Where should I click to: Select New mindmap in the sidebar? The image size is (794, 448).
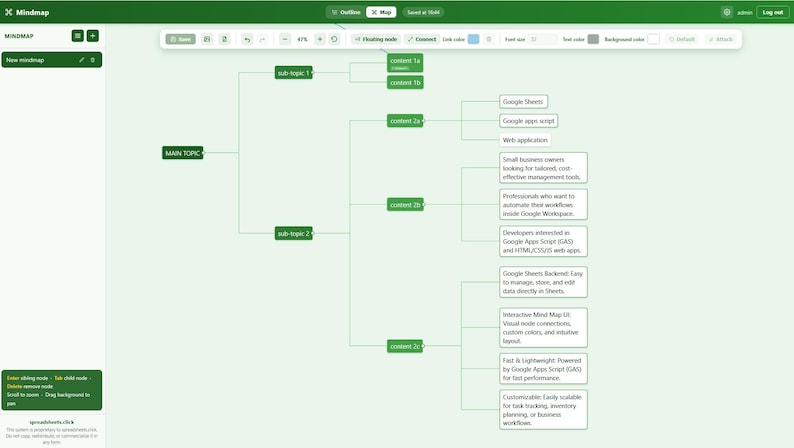[52, 60]
